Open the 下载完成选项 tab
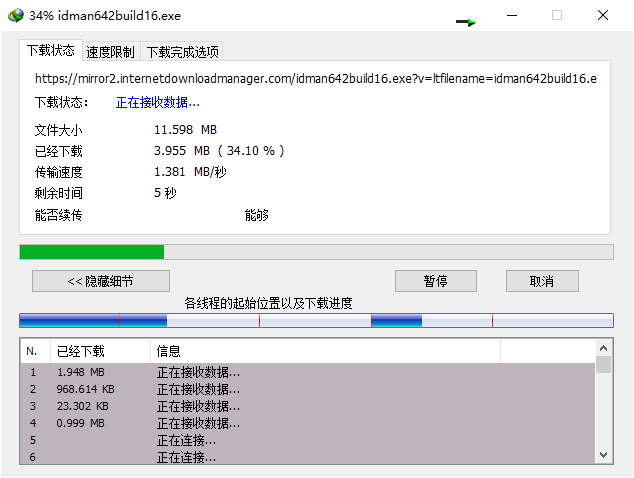Screen dimensions: 634x478 (x=182, y=52)
